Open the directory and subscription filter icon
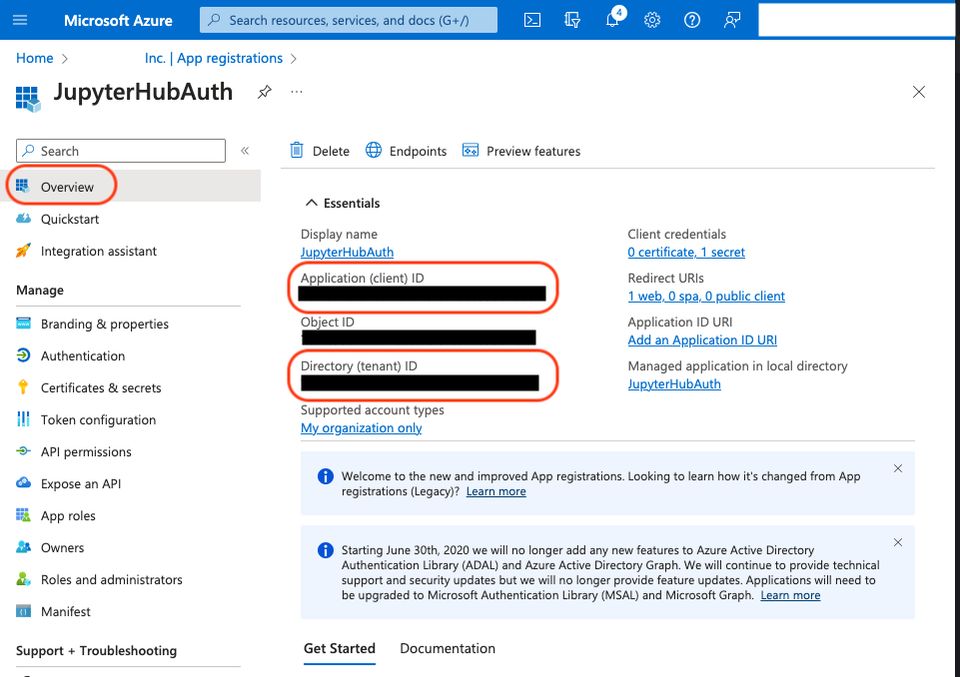The height and width of the screenshot is (677, 960). pos(573,20)
